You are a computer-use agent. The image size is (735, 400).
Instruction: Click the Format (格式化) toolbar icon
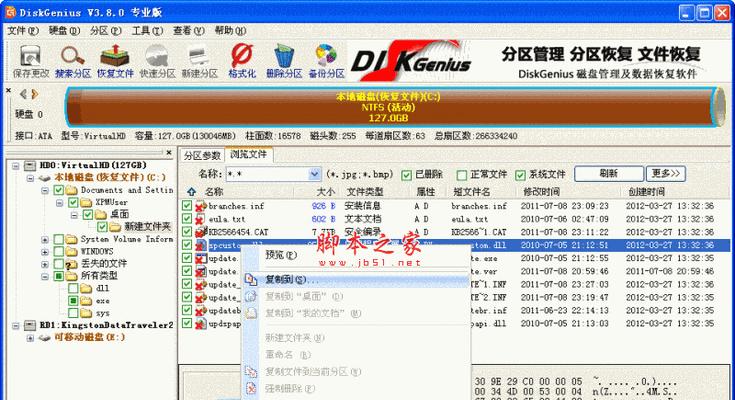(x=242, y=56)
